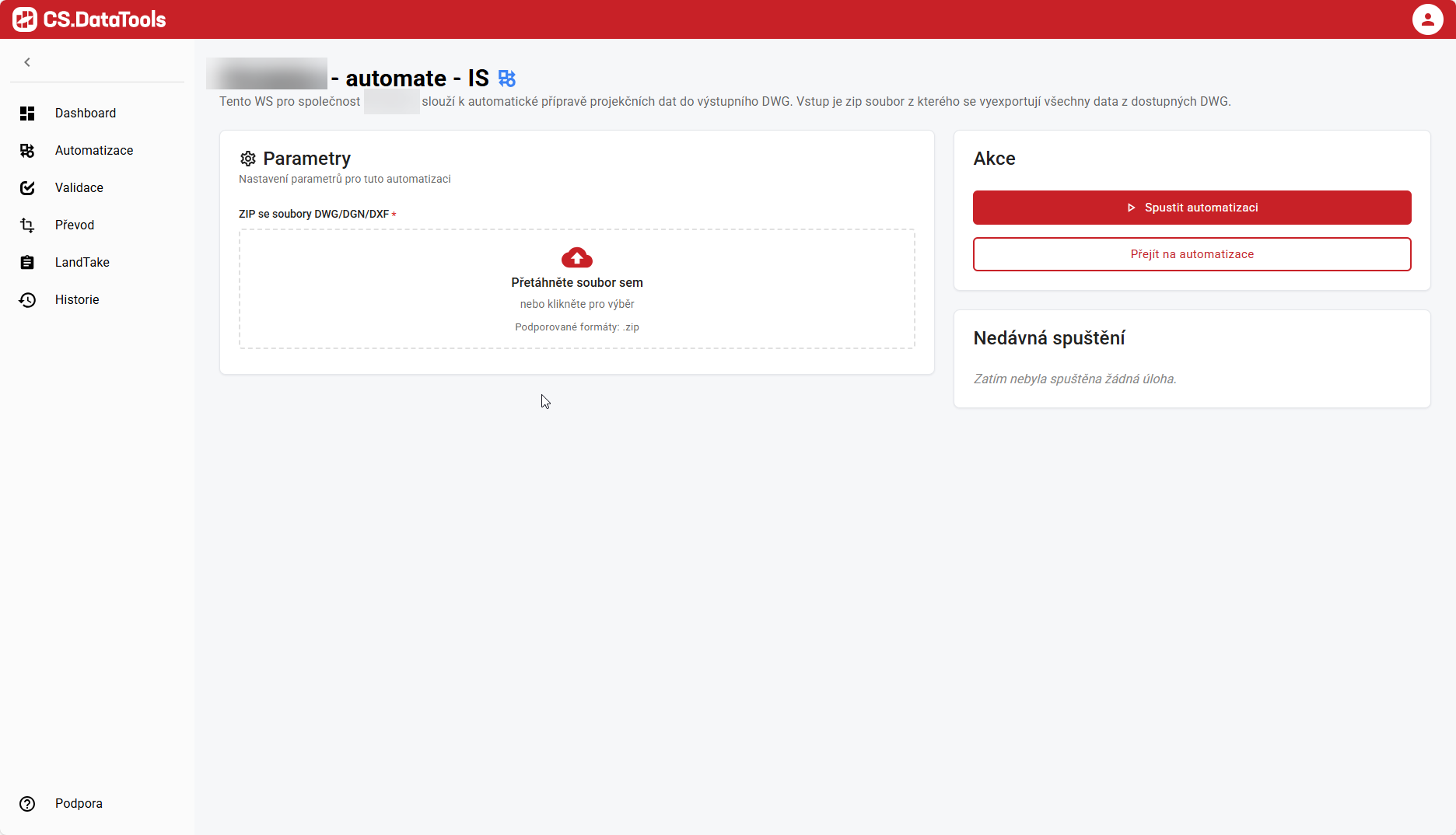Click the Automatizace sidebar icon
The height and width of the screenshot is (835, 1456).
(x=27, y=151)
